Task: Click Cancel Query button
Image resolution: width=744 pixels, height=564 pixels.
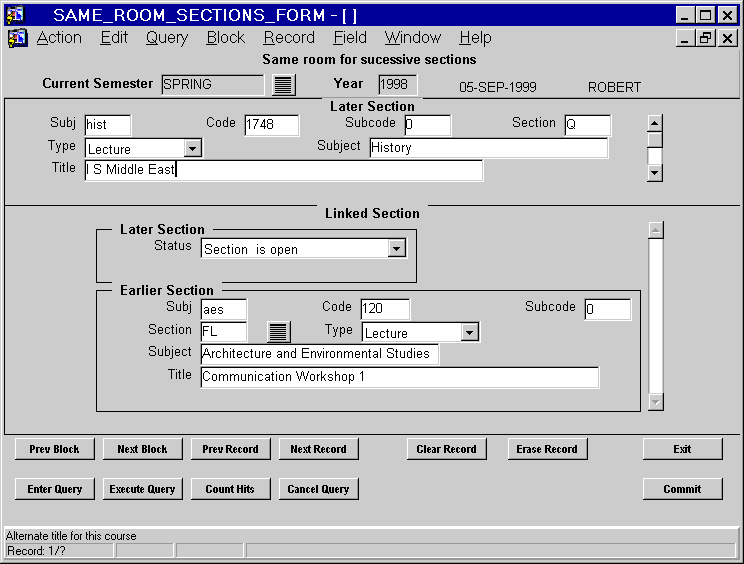Action: [318, 489]
